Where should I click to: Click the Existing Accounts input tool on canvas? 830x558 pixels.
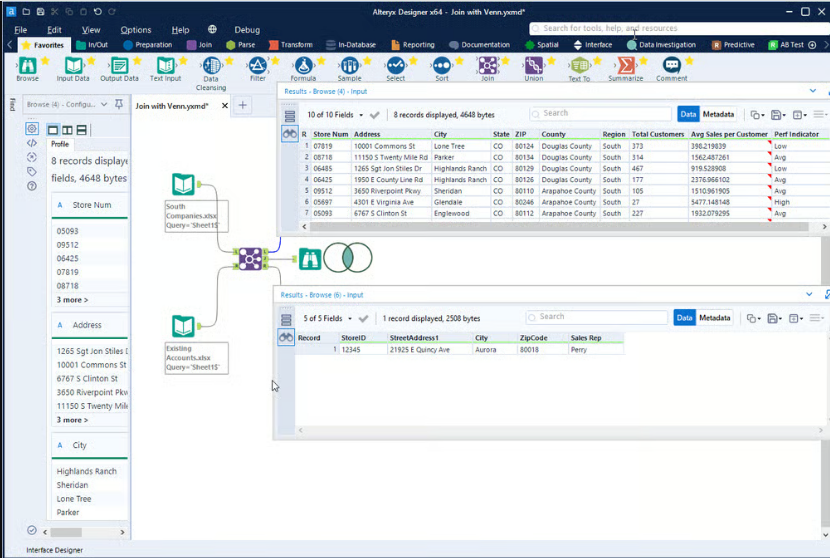(183, 326)
